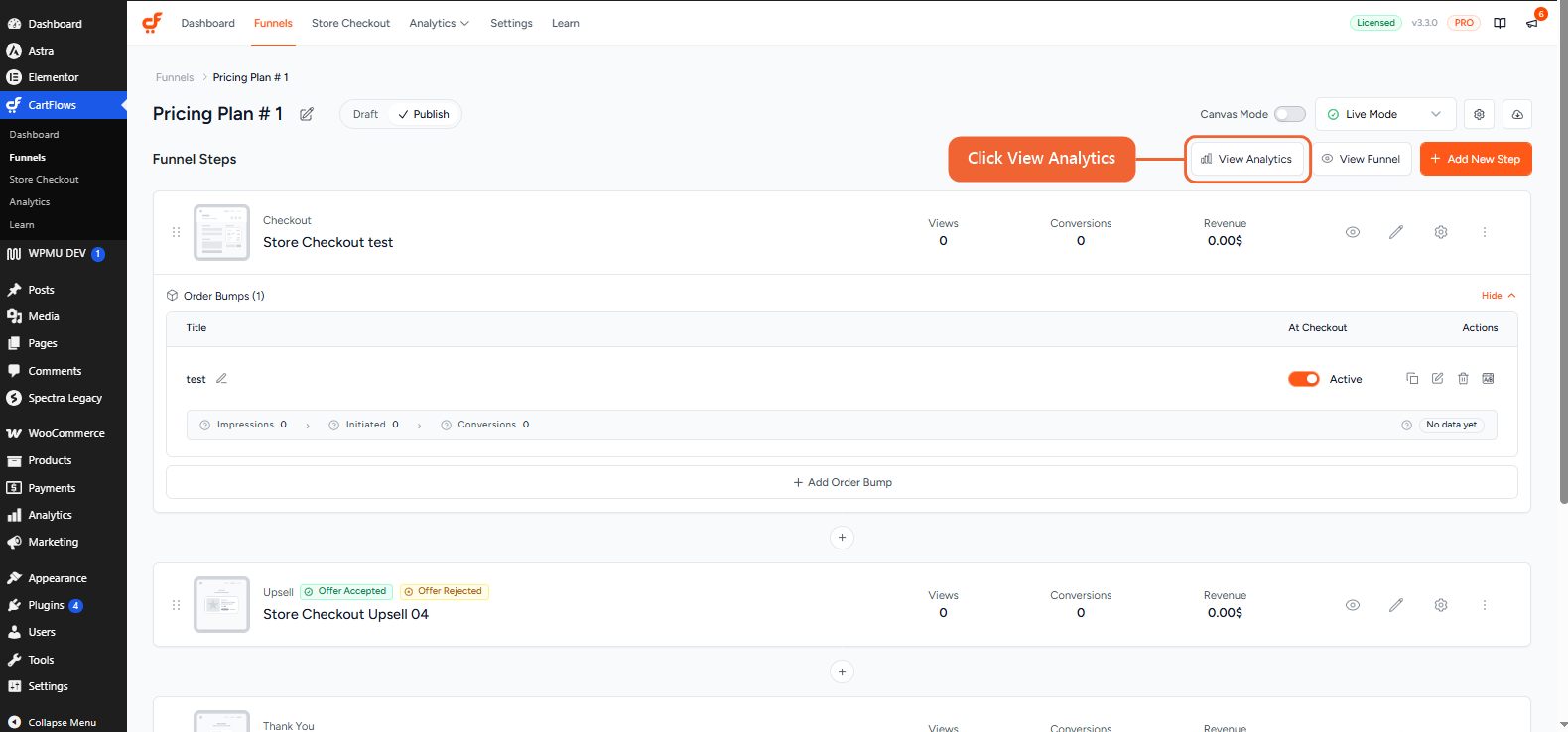The height and width of the screenshot is (732, 1568).
Task: Click Add Order Bump
Action: [842, 482]
